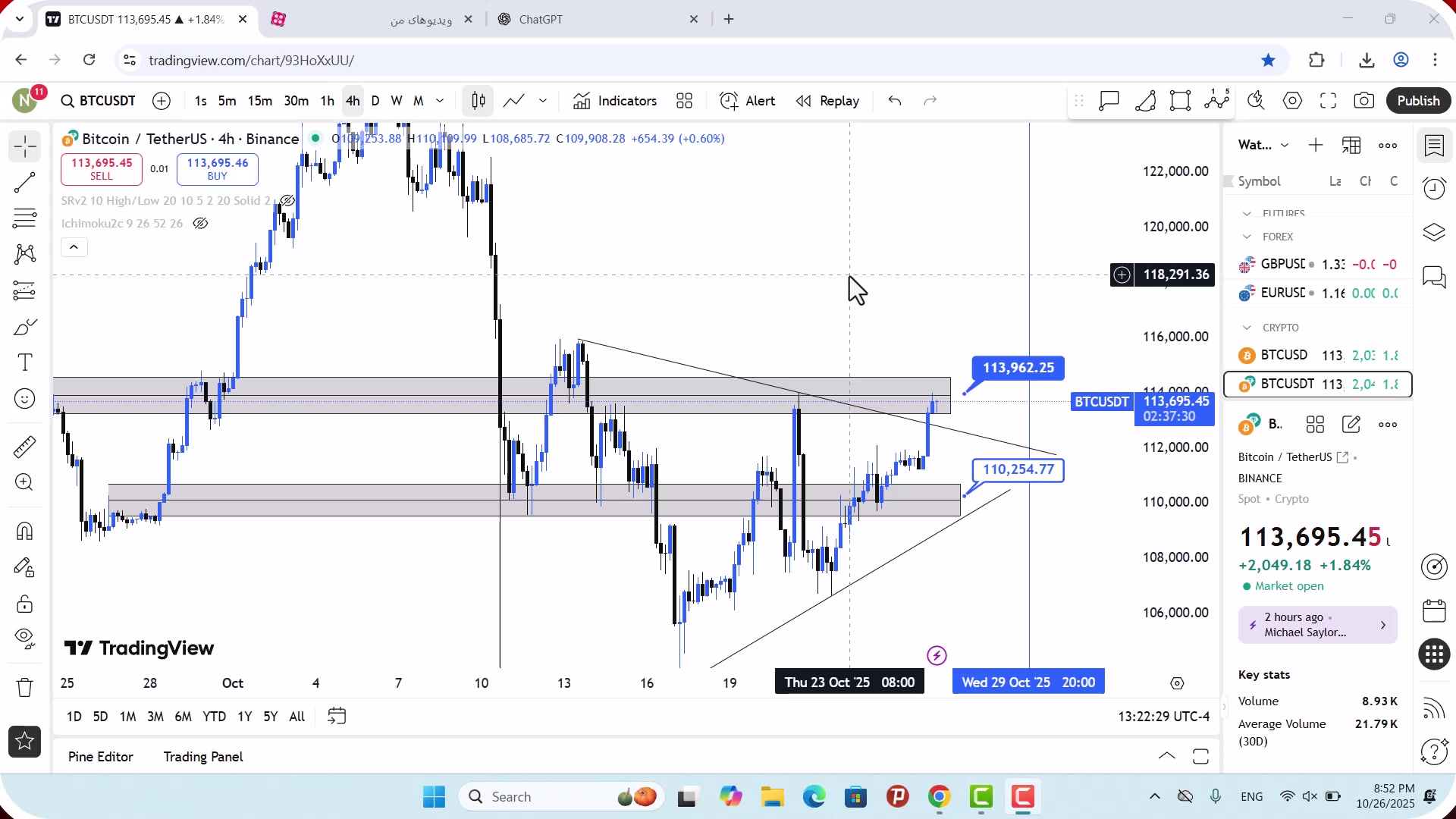
Task: Add symbol to compare with plus icon
Action: [162, 101]
